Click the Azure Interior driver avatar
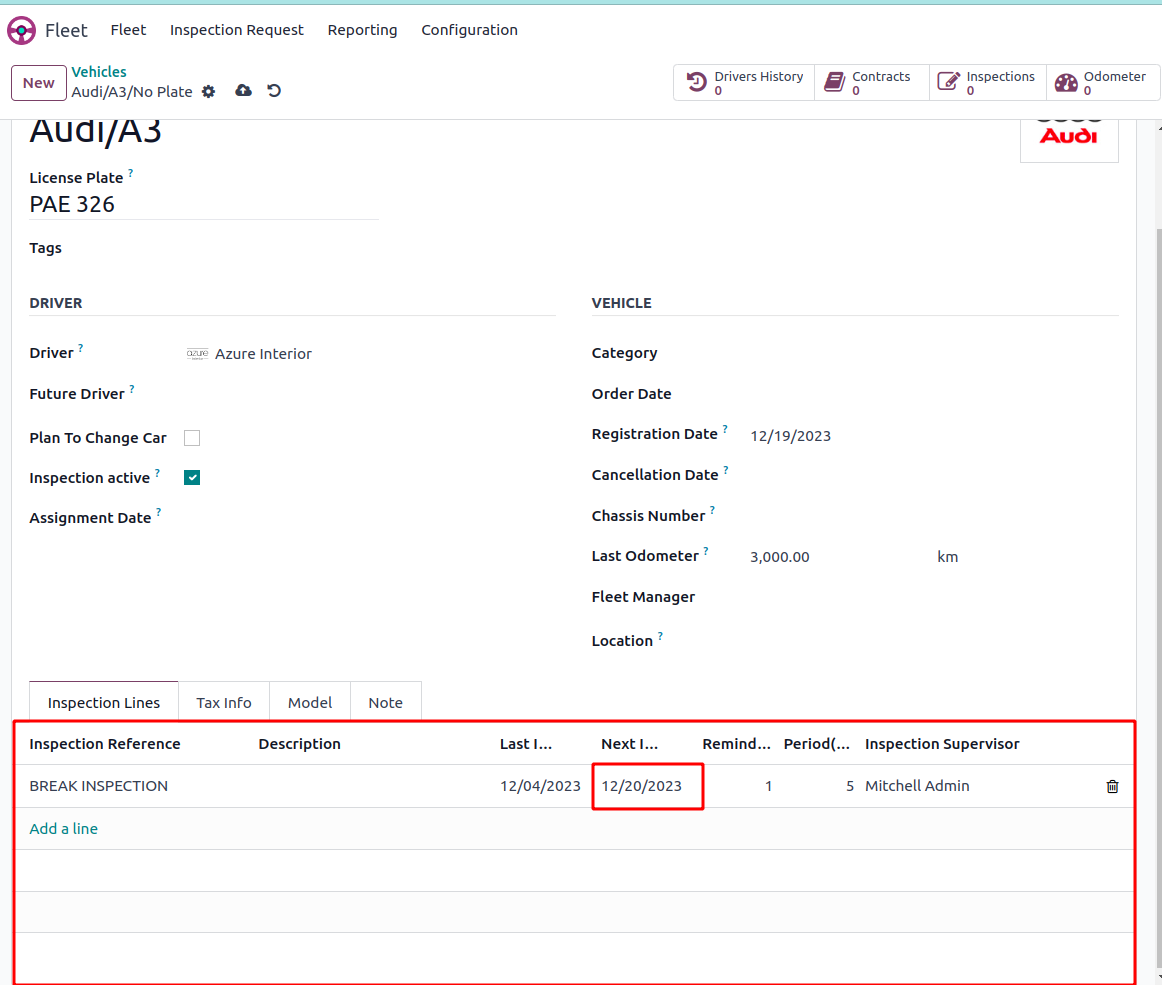Viewport: 1162px width, 985px height. pos(197,354)
